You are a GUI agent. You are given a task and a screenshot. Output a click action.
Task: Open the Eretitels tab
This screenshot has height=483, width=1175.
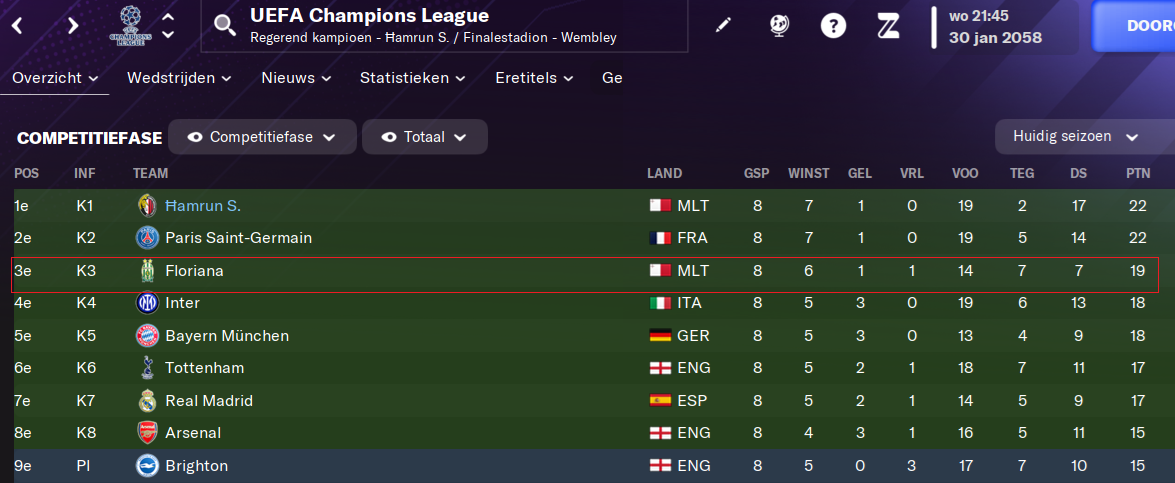(534, 78)
